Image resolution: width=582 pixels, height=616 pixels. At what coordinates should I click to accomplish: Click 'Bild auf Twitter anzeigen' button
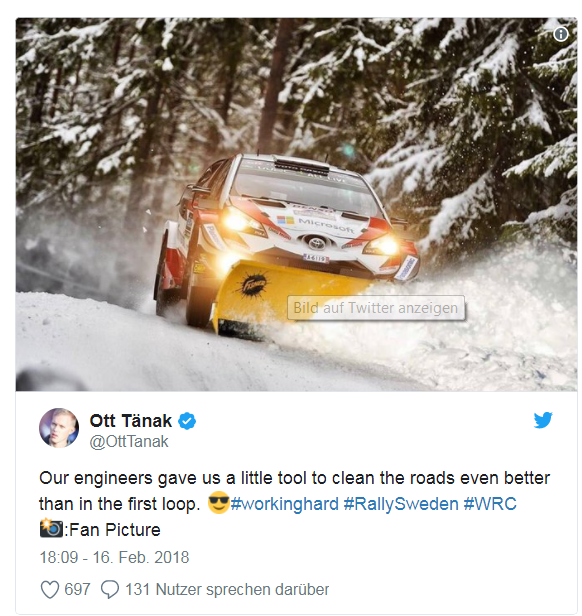pos(376,308)
